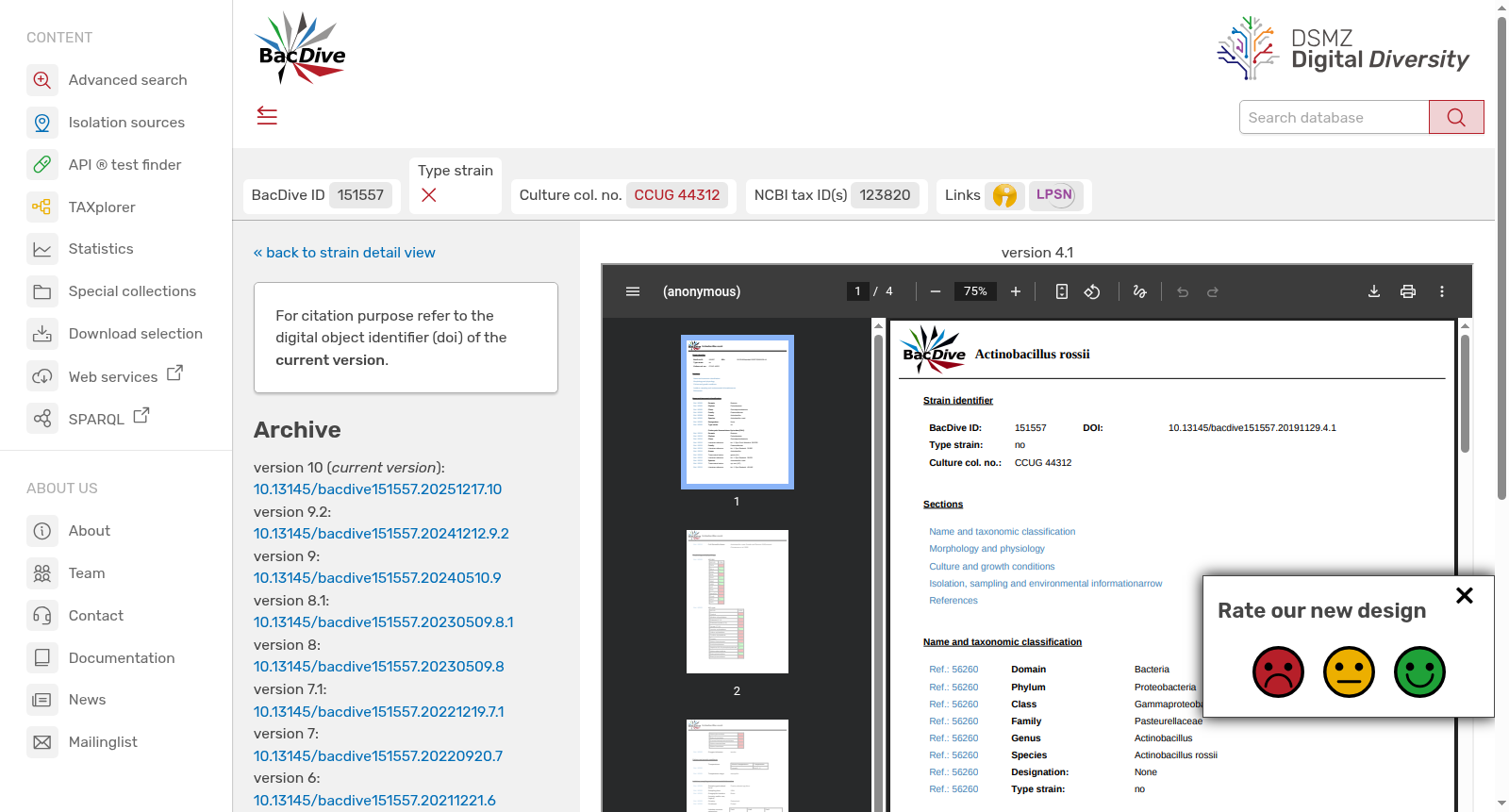Click the Statistics chart icon
The width and height of the screenshot is (1509, 812).
point(42,249)
